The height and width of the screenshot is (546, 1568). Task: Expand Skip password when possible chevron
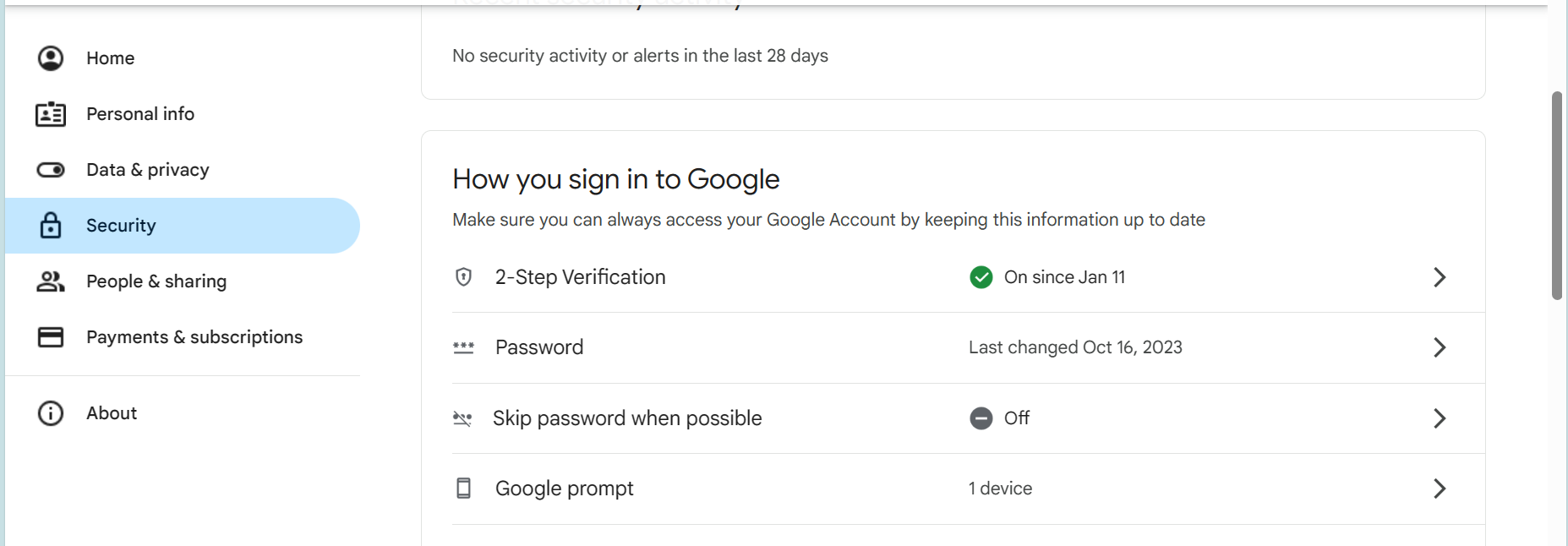[1440, 418]
